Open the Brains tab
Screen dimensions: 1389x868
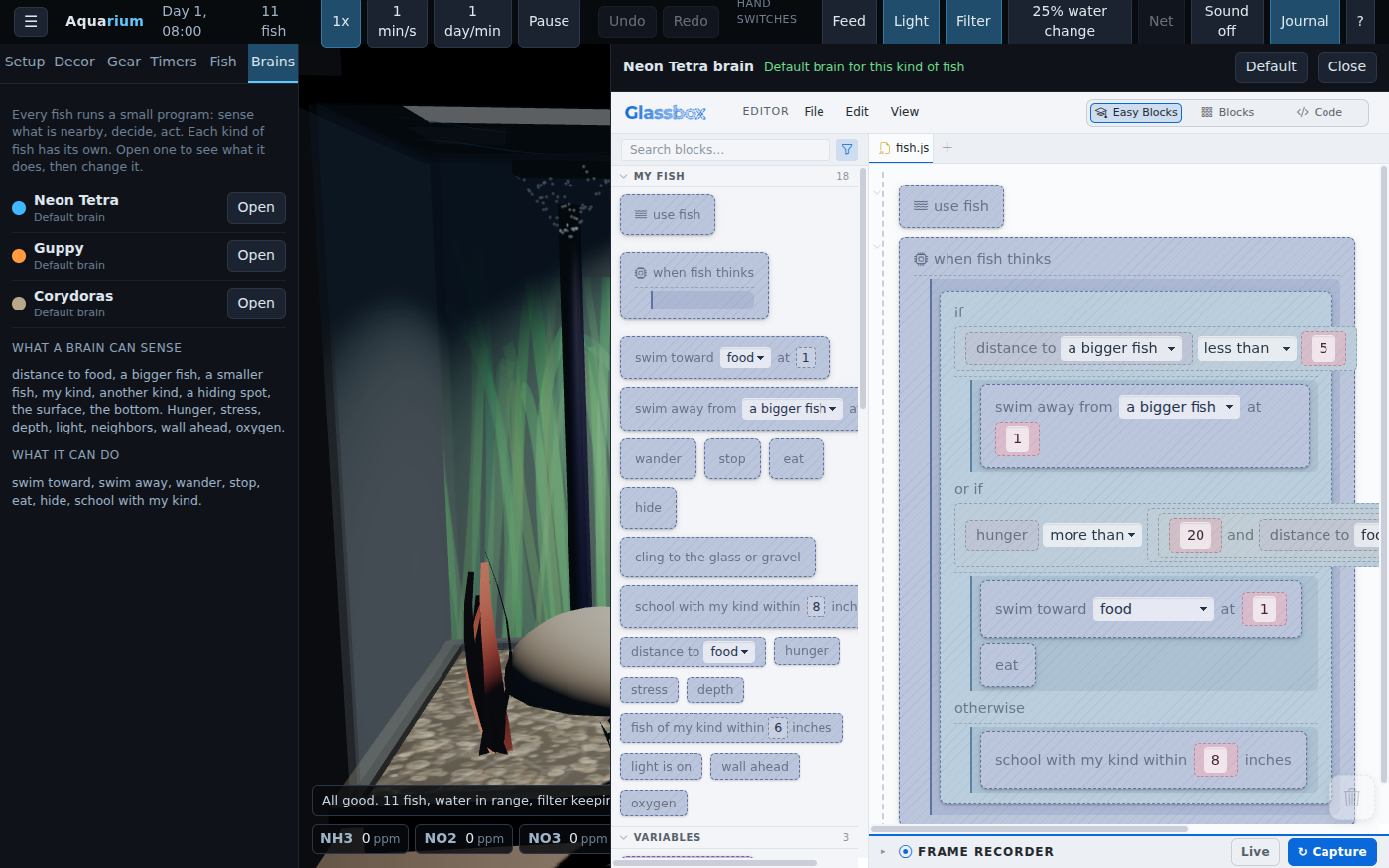[273, 62]
